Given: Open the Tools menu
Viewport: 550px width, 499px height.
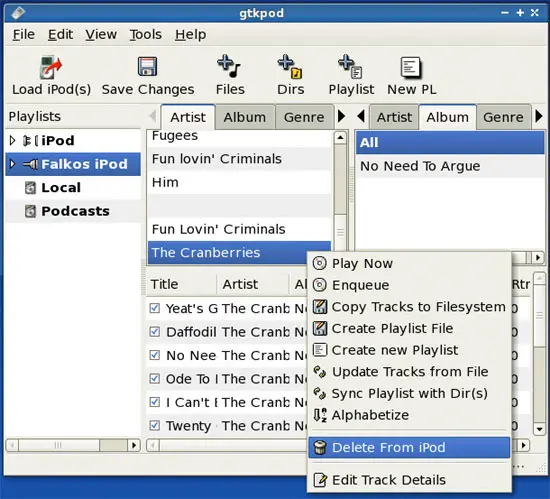Looking at the screenshot, I should (x=146, y=34).
